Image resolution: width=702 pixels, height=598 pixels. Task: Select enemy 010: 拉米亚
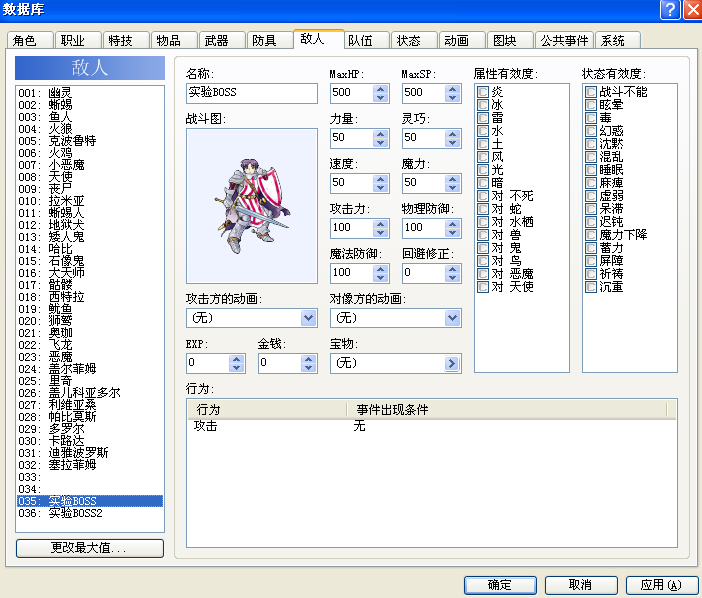point(90,201)
